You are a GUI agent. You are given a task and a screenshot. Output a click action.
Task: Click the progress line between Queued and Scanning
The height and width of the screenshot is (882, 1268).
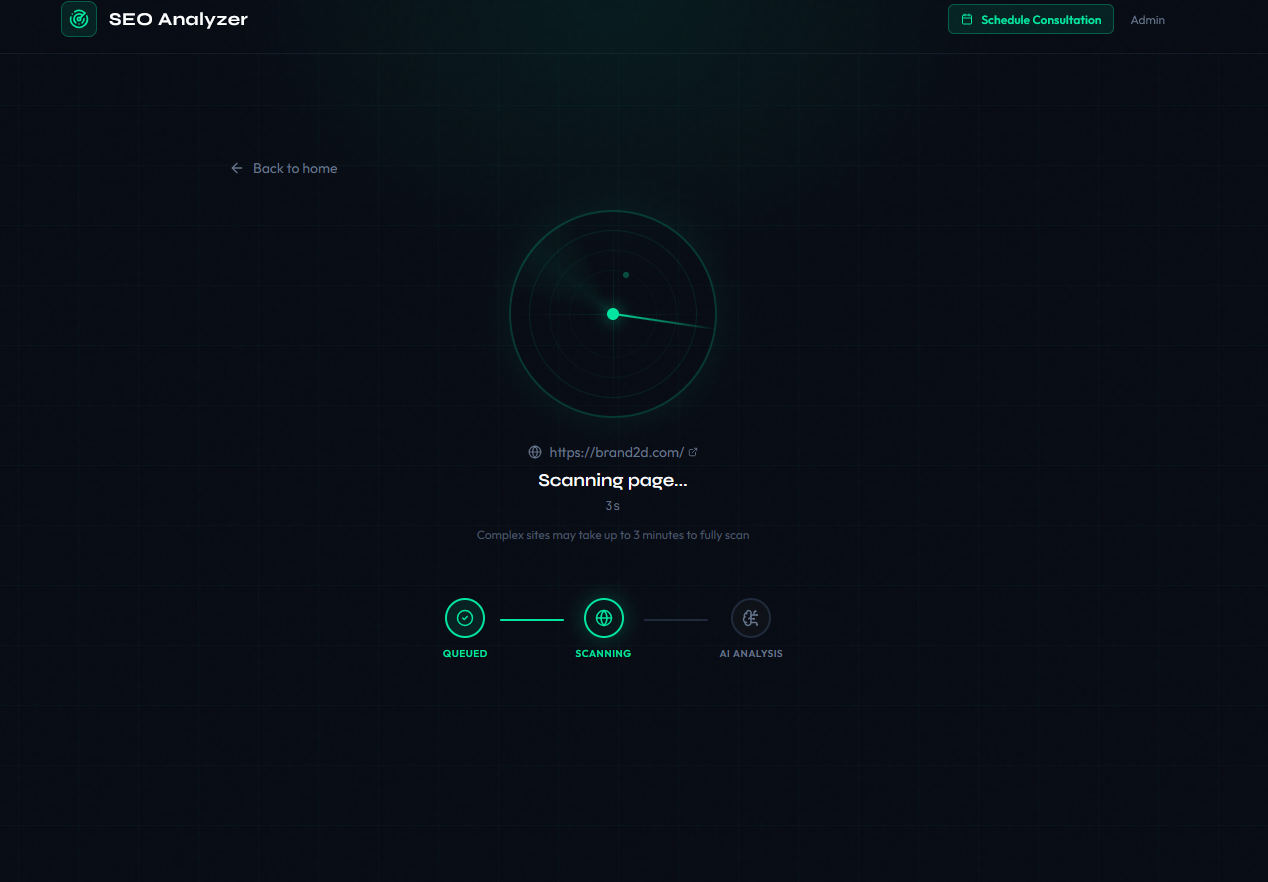532,618
